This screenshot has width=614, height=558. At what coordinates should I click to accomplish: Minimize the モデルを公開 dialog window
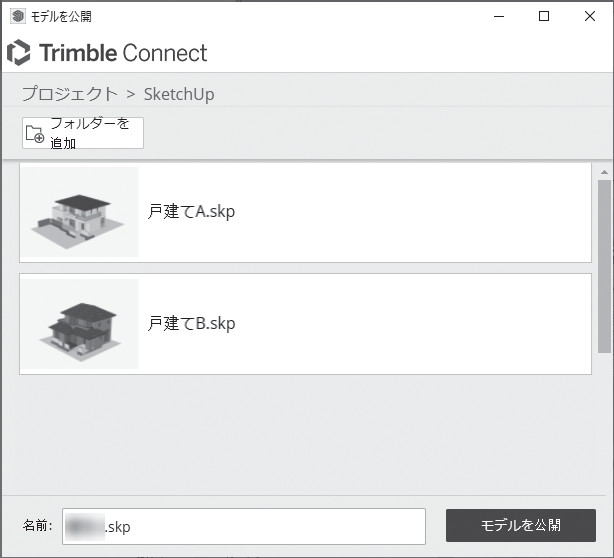(498, 16)
